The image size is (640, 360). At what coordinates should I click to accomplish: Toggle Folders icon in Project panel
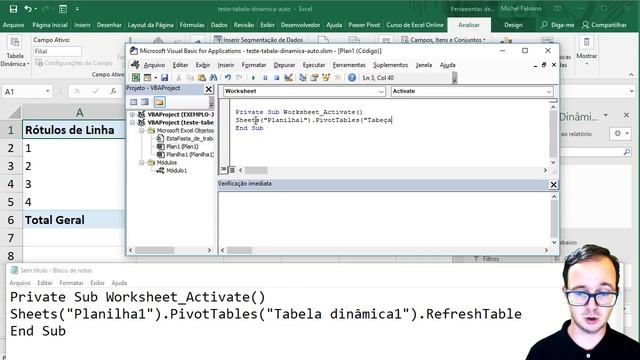(160, 102)
